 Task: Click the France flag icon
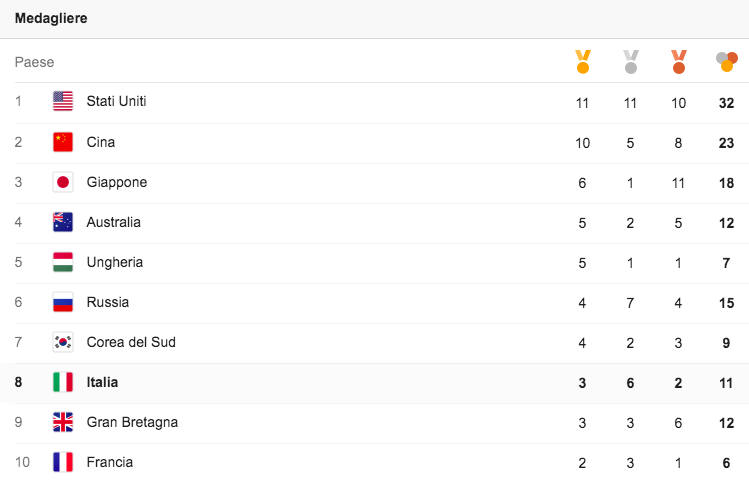(x=63, y=462)
